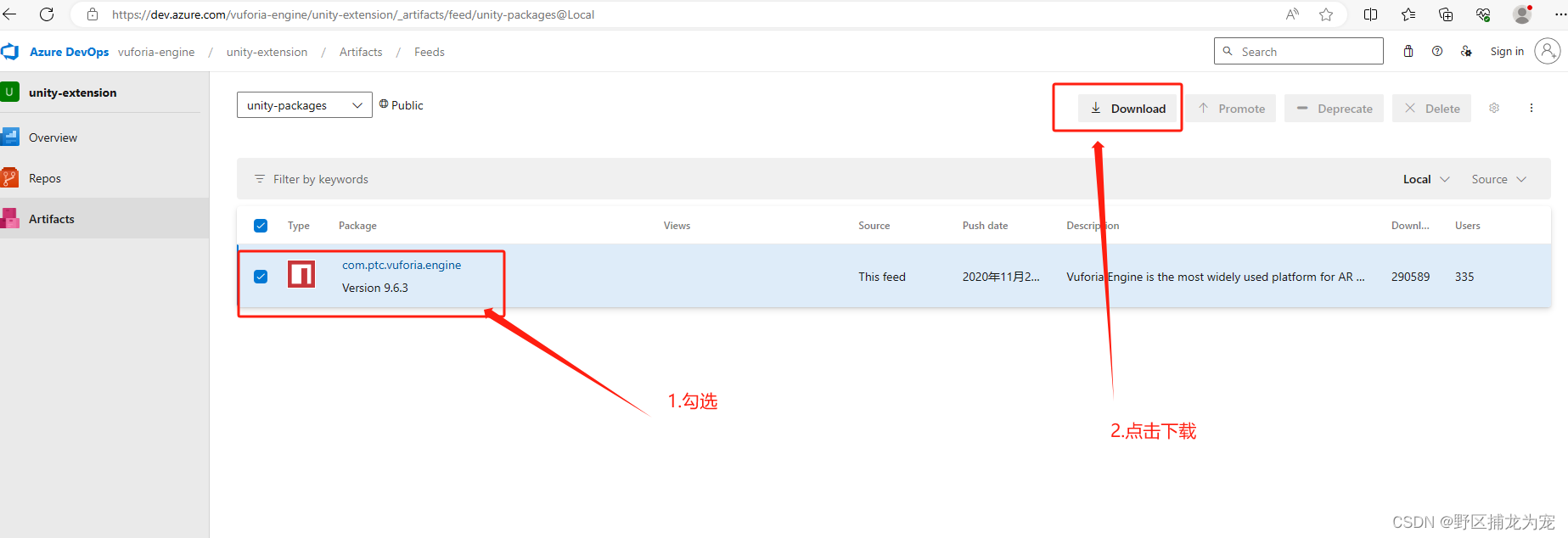Click the Download button
Image resolution: width=1568 pixels, height=538 pixels.
[1128, 108]
